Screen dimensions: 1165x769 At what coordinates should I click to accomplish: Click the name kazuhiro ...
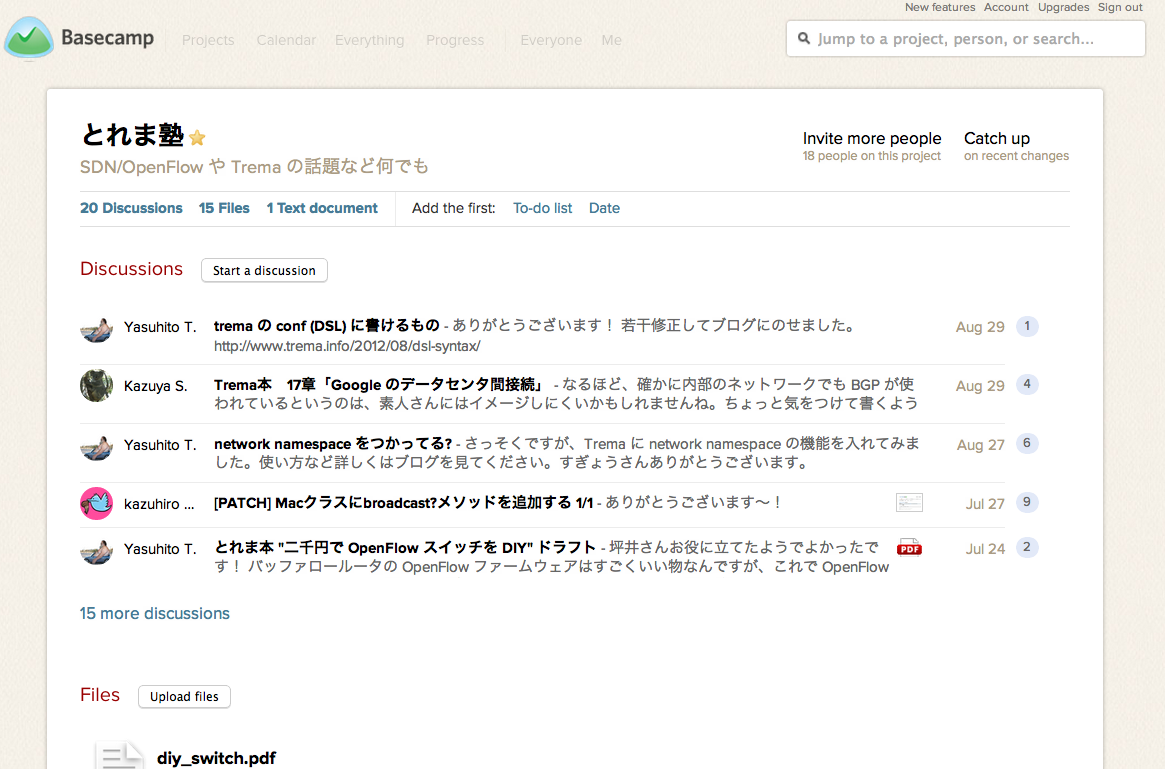pos(159,504)
